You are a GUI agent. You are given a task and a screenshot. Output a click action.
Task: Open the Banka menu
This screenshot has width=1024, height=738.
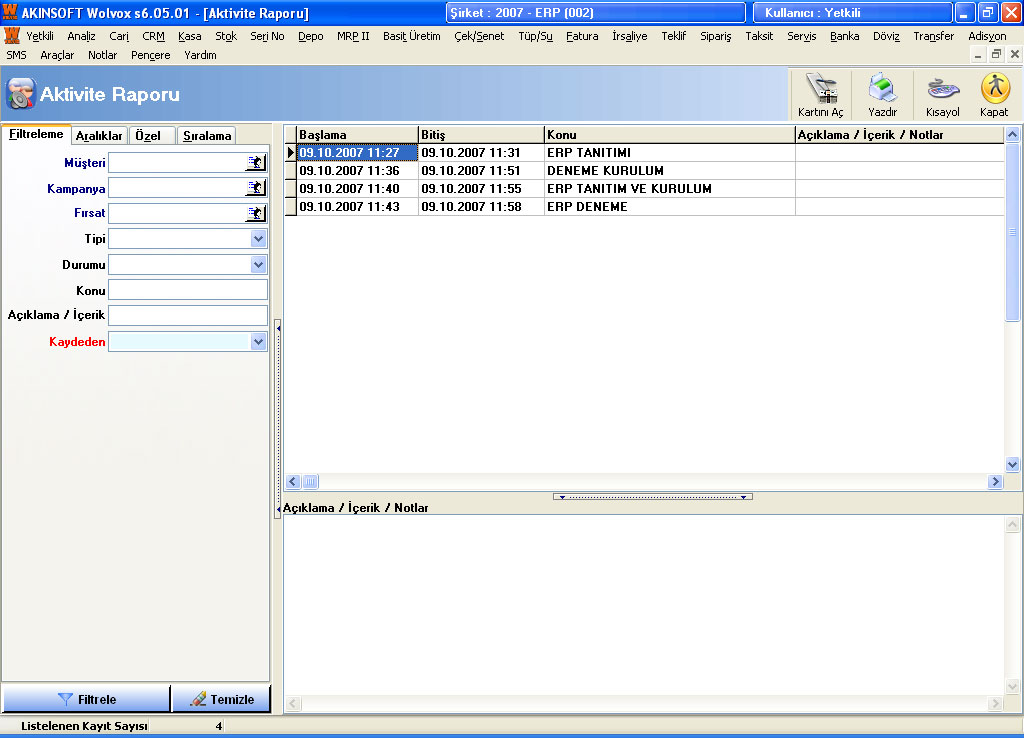coord(844,37)
